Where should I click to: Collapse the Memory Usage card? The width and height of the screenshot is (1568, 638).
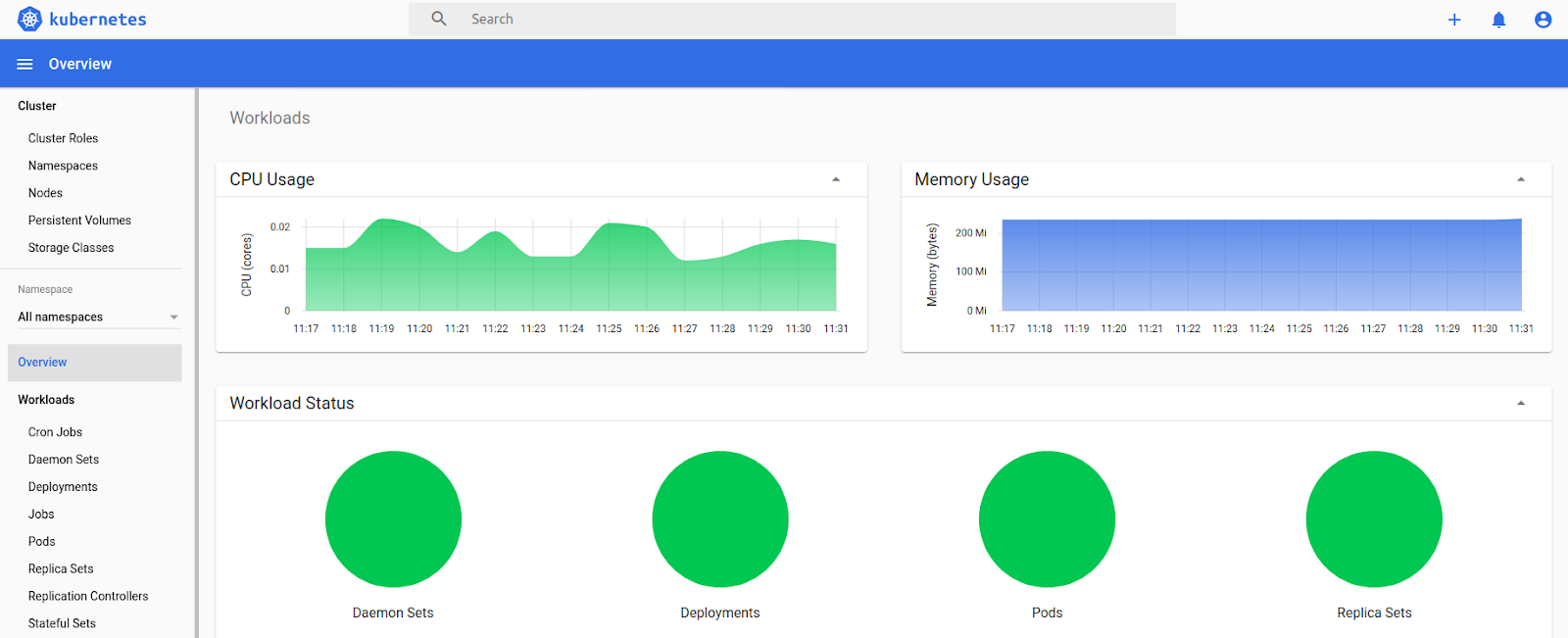point(1521,179)
